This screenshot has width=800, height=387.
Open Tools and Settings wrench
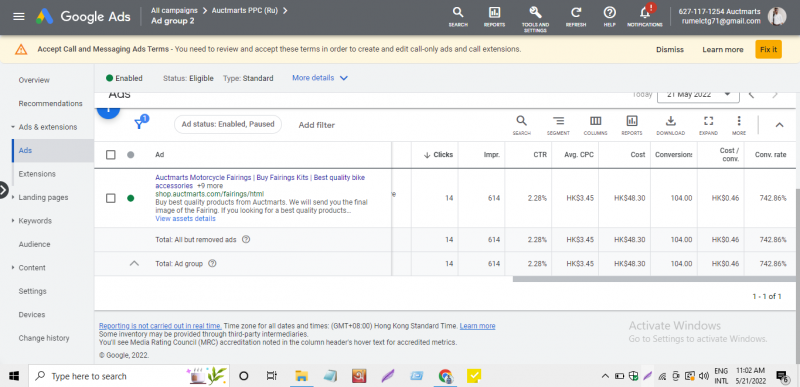pyautogui.click(x=535, y=19)
